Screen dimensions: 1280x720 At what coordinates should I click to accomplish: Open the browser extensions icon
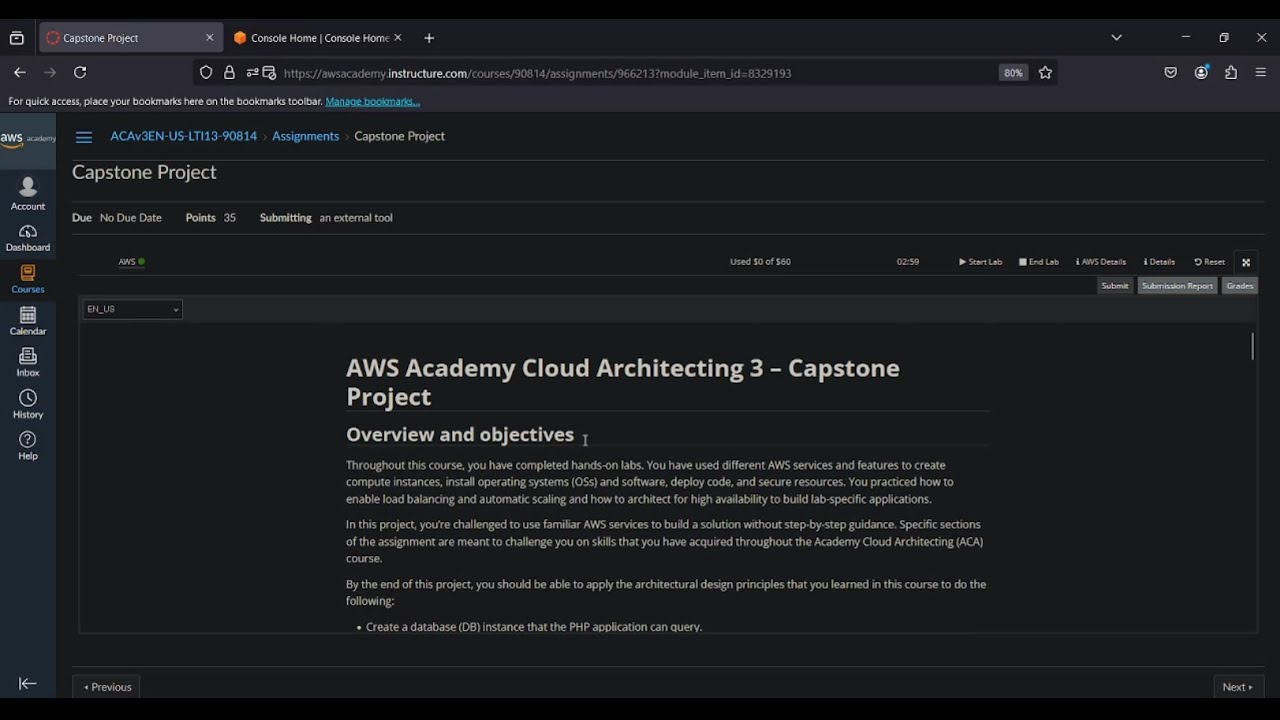(x=1231, y=72)
